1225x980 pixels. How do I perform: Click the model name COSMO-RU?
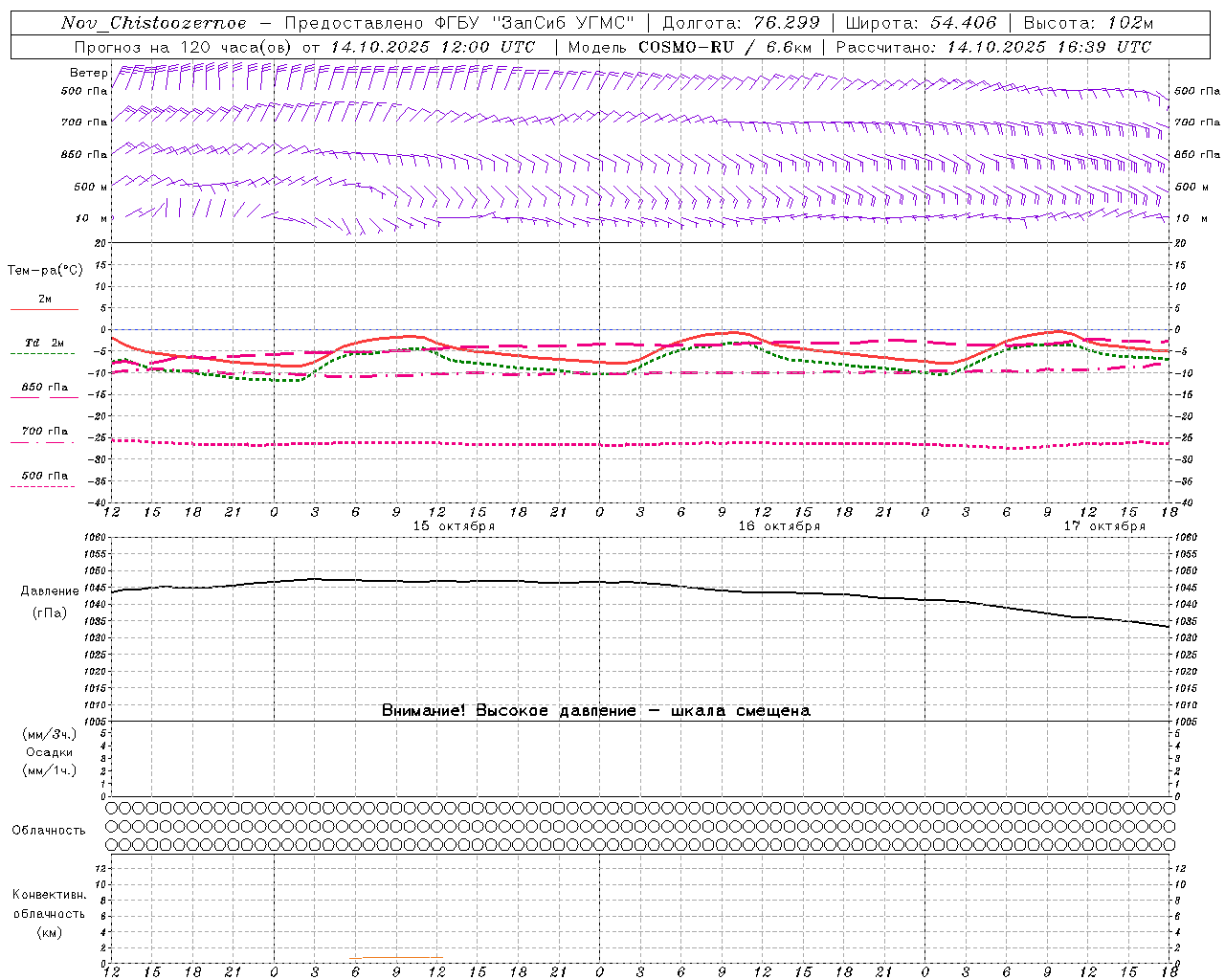tap(686, 47)
